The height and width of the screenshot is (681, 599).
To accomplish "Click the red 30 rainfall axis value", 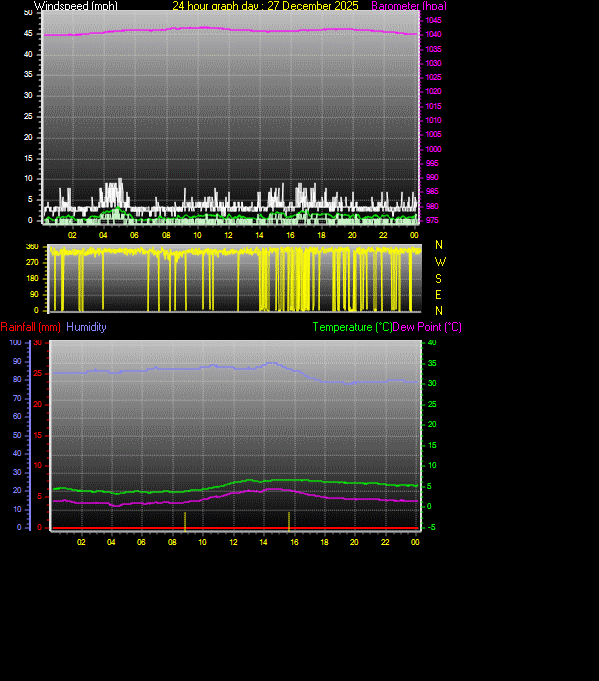I will pyautogui.click(x=38, y=343).
